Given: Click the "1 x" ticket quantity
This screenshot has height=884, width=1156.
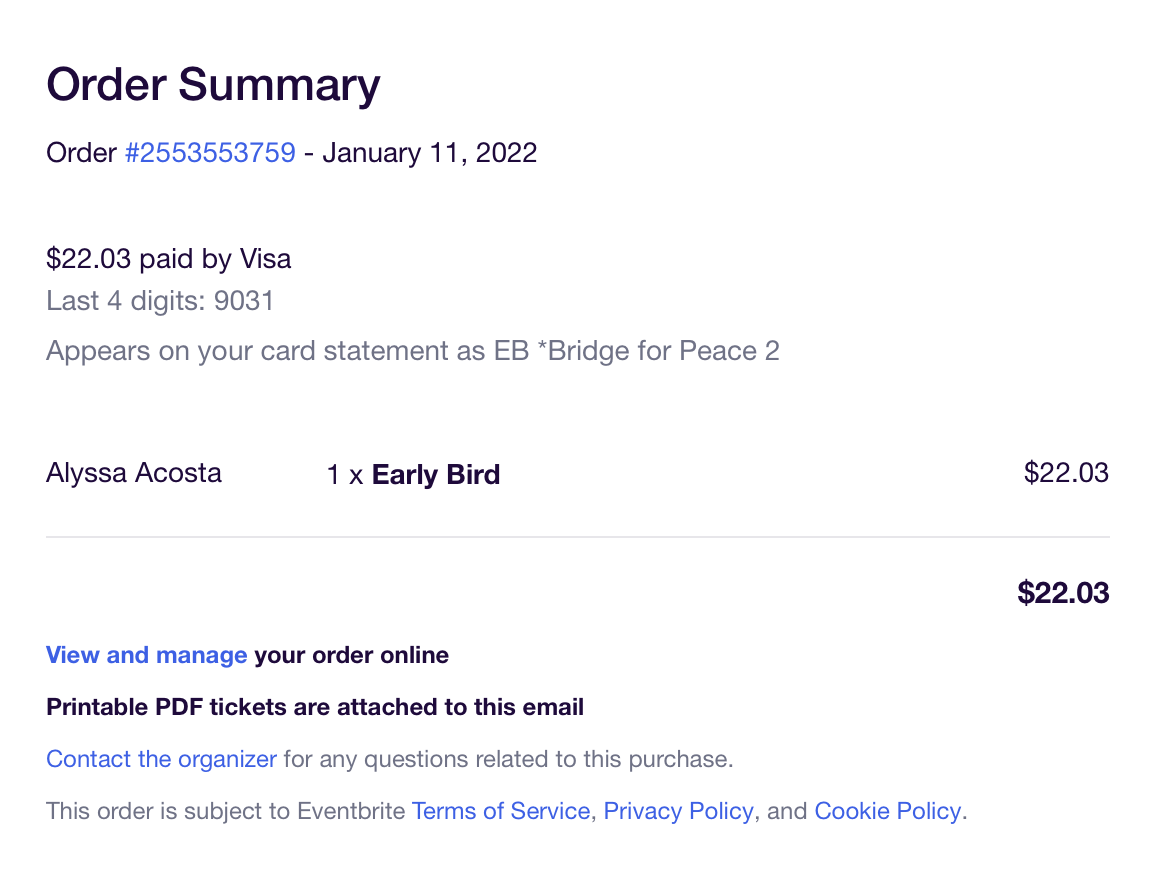Looking at the screenshot, I should pos(345,475).
